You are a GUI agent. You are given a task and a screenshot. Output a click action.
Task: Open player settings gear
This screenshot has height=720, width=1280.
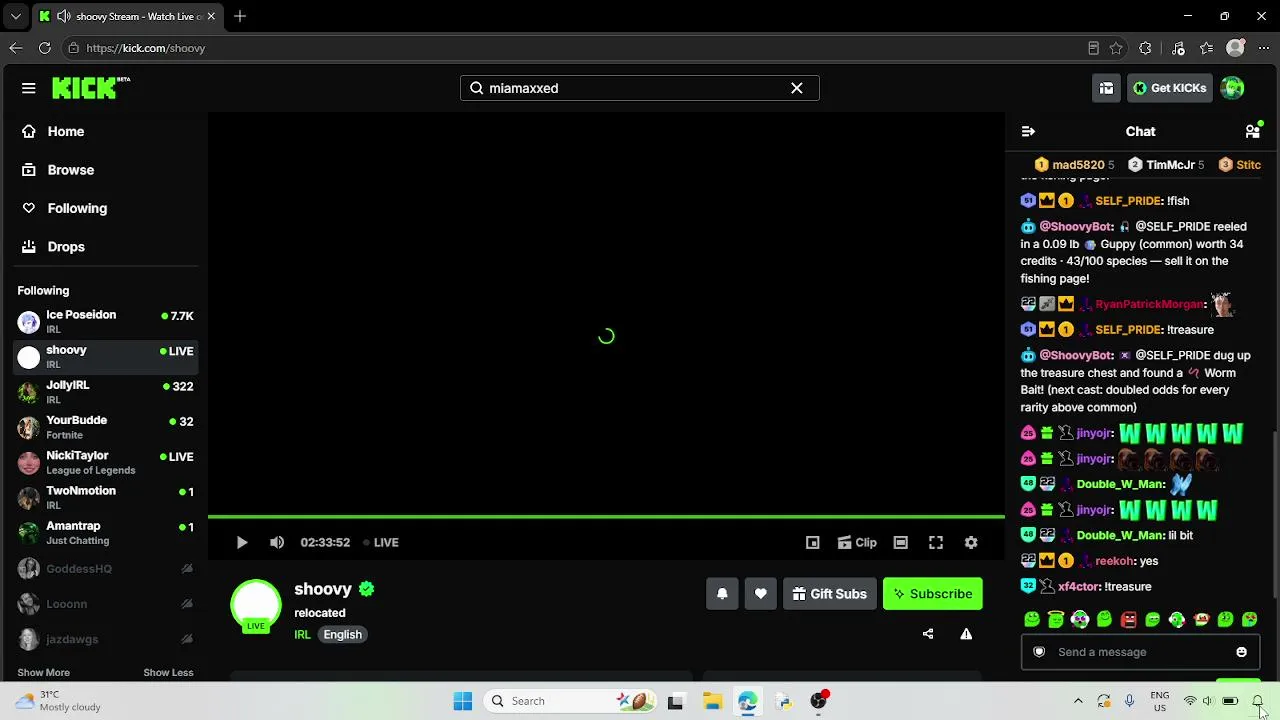(971, 542)
